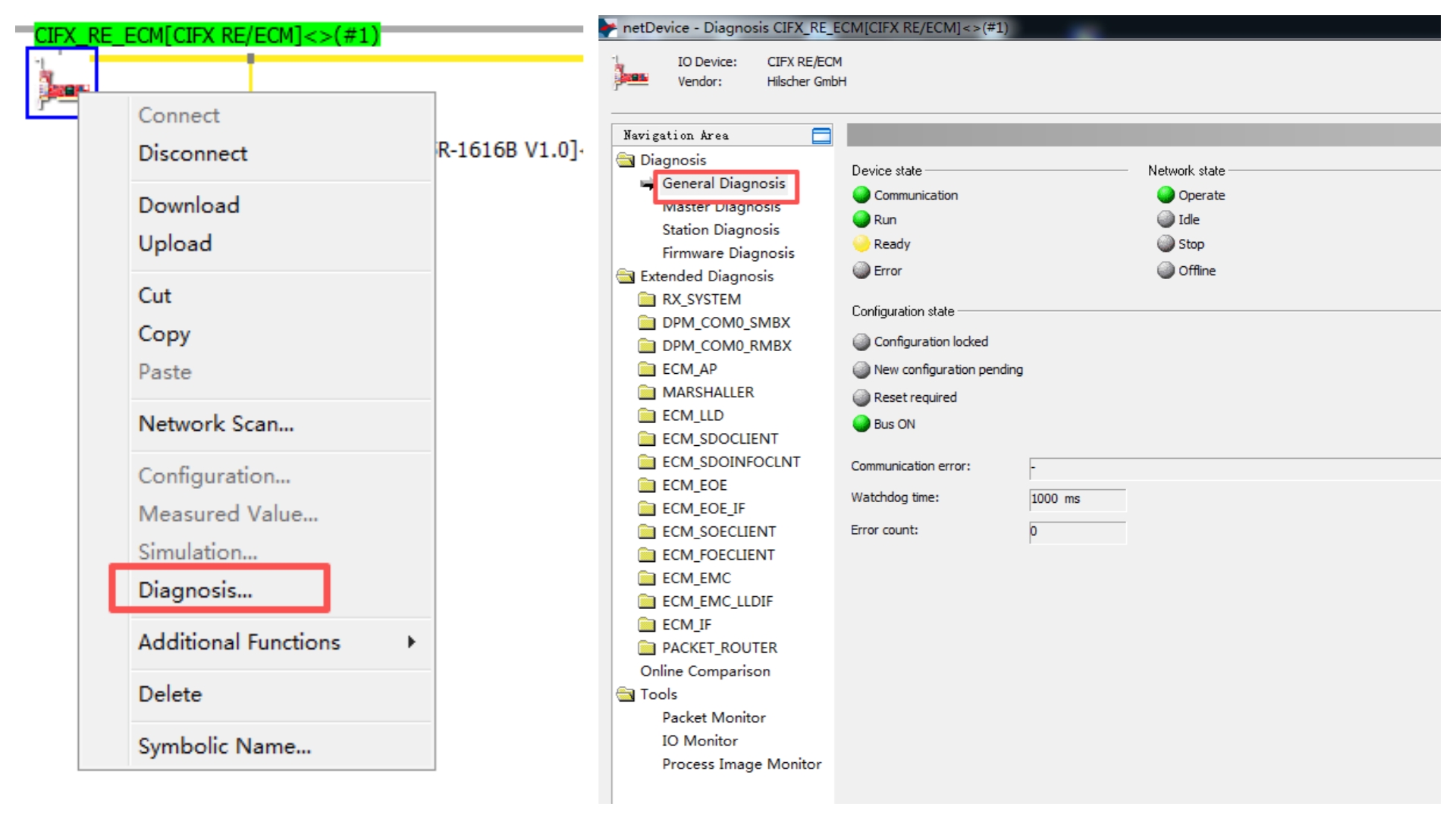Screen dimensions: 1456x819
Task: Click the Watchdog time field
Action: [1078, 499]
